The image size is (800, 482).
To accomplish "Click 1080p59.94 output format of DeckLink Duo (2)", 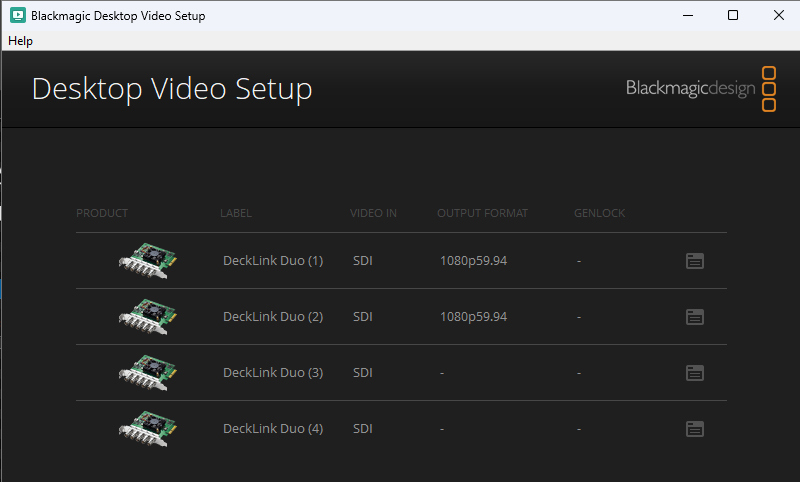I will tap(473, 317).
